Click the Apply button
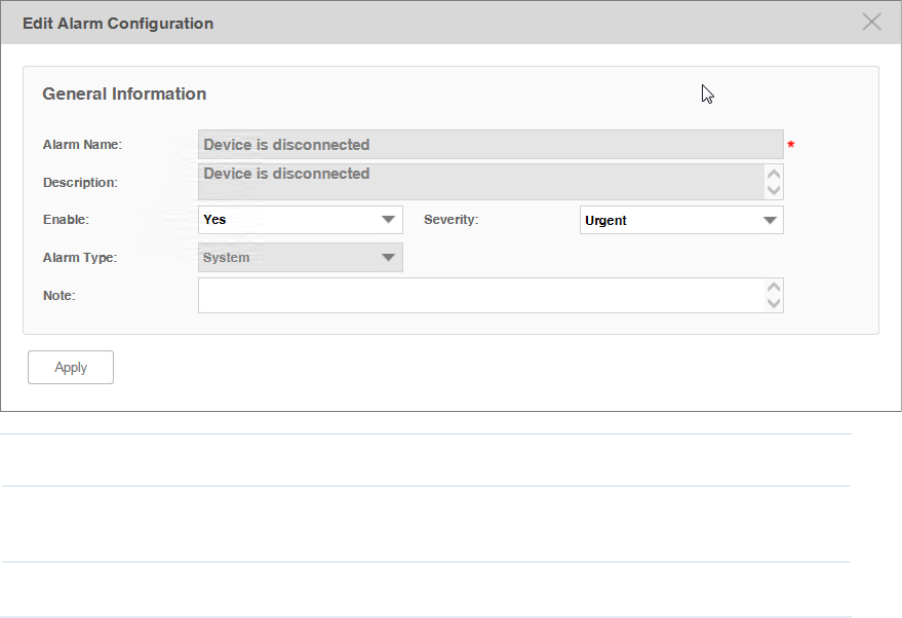Image resolution: width=902 pixels, height=618 pixels. tap(71, 367)
